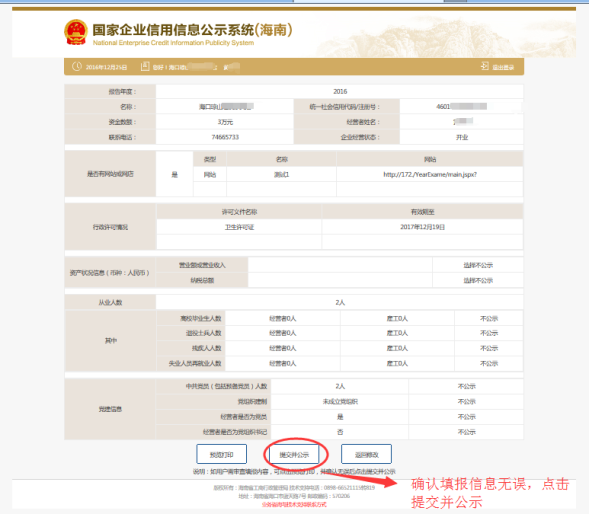Image resolution: width=589 pixels, height=515 pixels.
Task: Click the national emblem logo in header
Action: click(x=76, y=32)
